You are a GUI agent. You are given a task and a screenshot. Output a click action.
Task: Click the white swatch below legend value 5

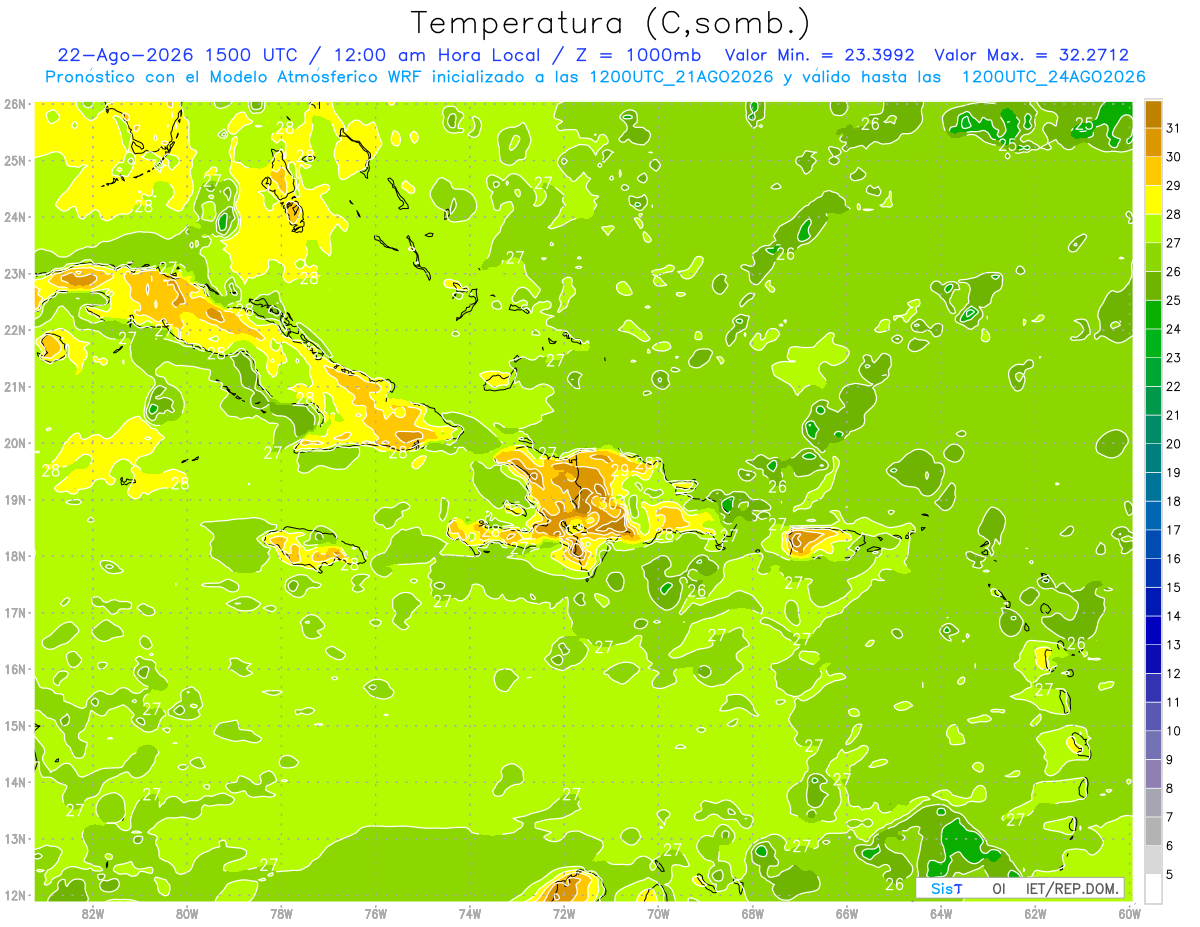pos(1153,888)
